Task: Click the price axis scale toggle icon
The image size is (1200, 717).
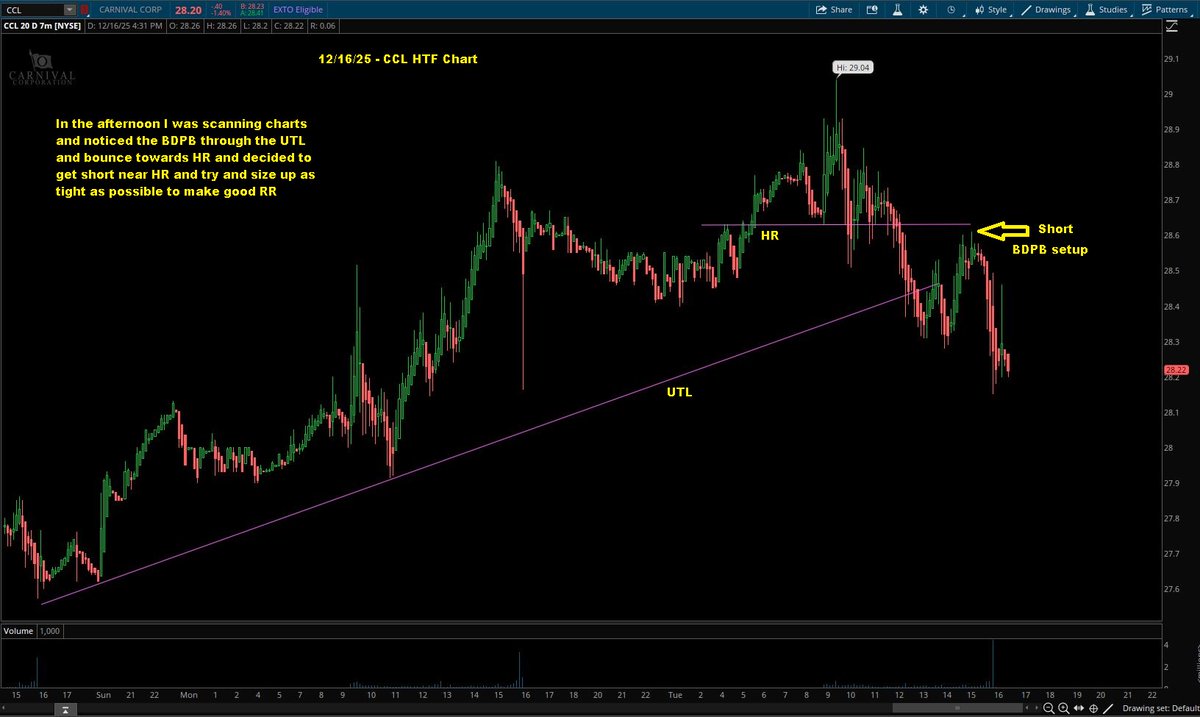Action: (1172, 26)
